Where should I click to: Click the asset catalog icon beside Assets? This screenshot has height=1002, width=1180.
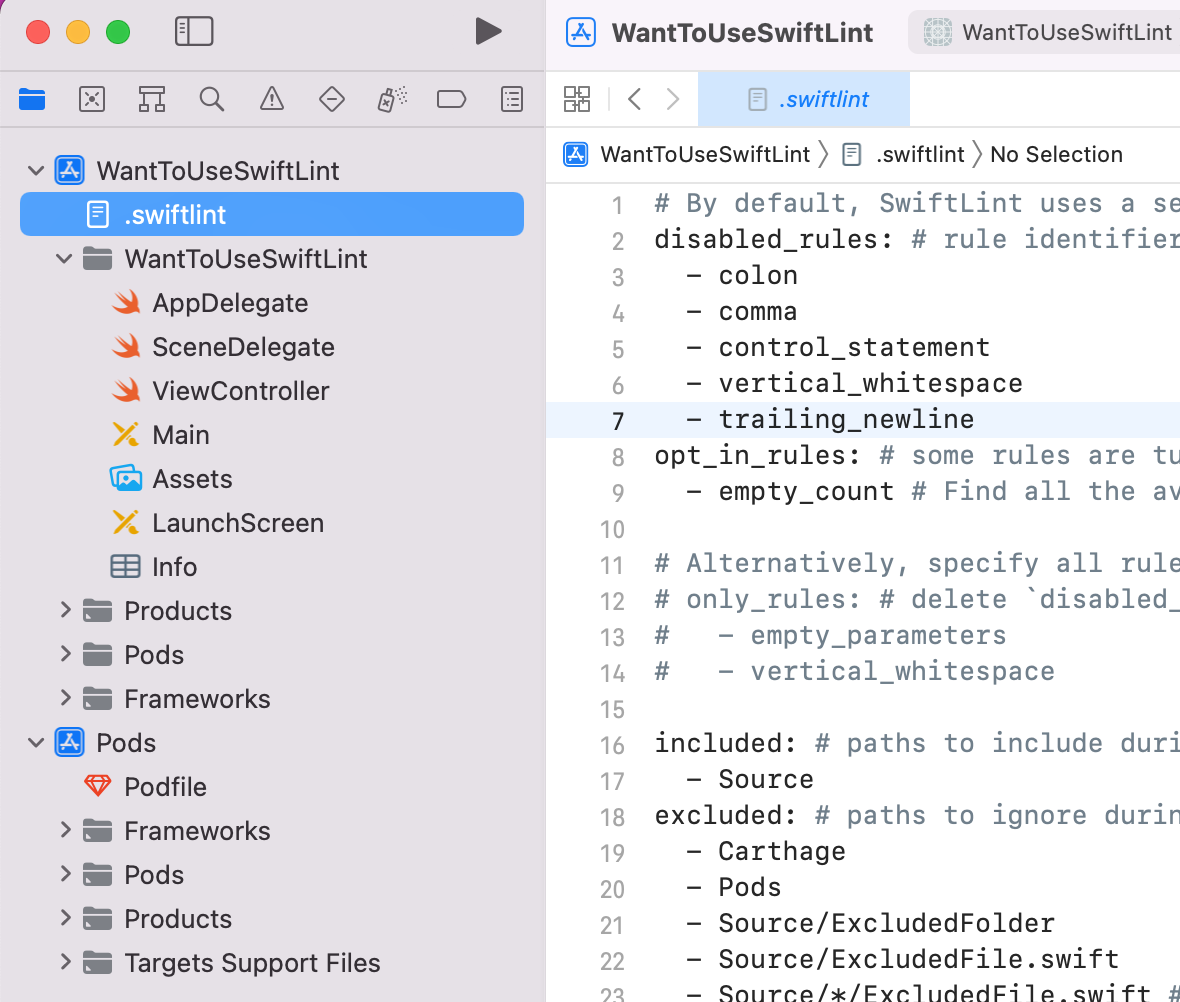point(126,478)
